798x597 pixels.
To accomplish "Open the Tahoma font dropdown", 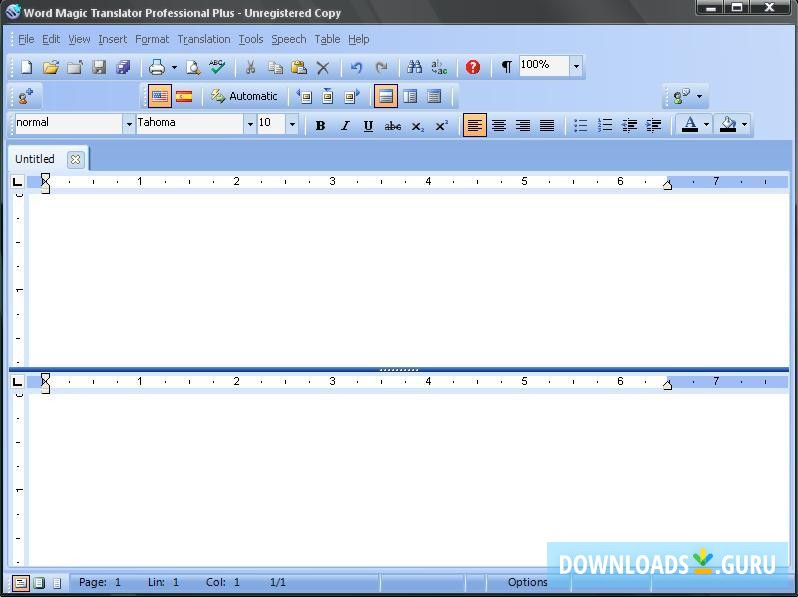I will (250, 124).
